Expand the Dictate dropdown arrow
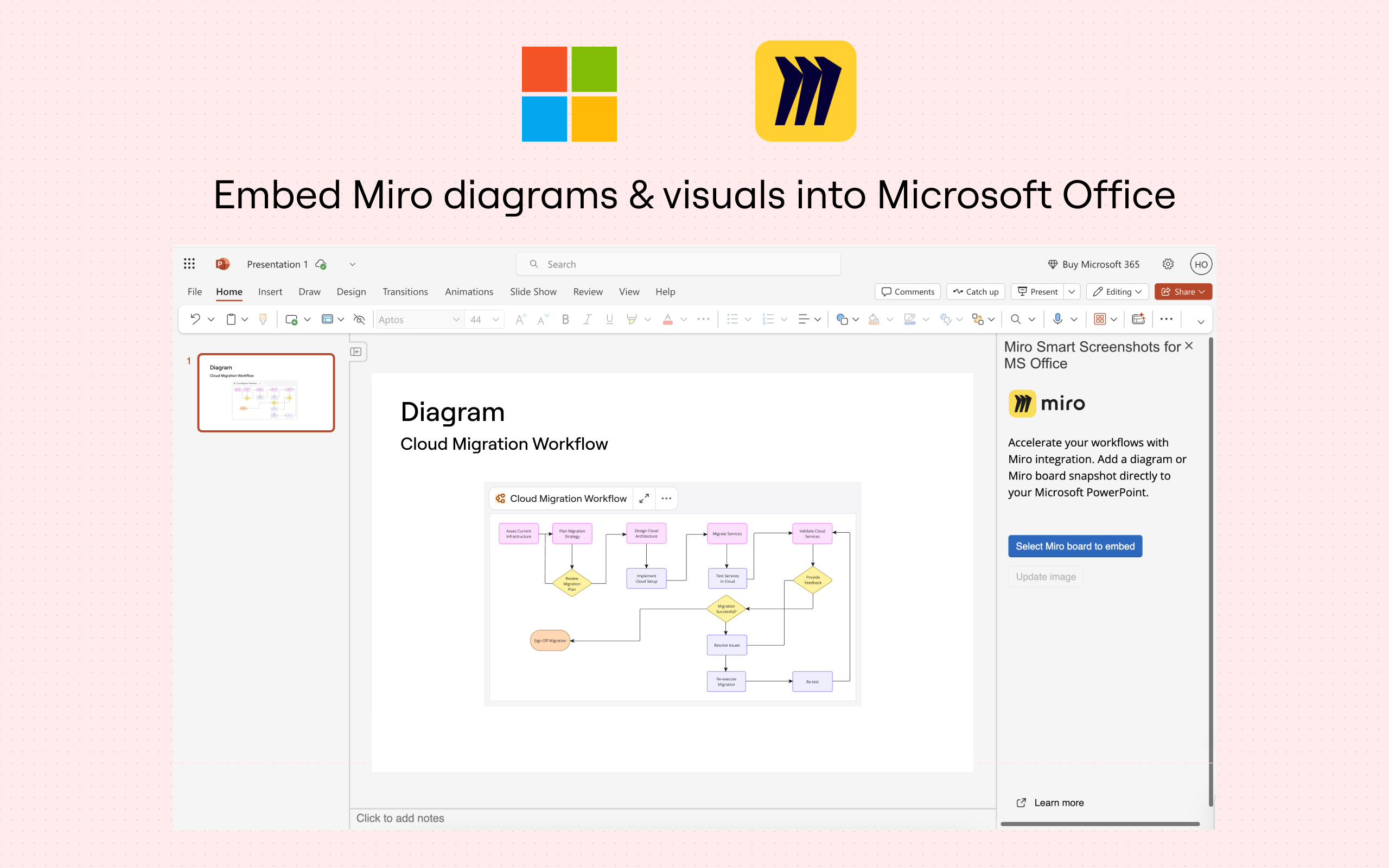This screenshot has width=1389, height=868. coord(1074,320)
